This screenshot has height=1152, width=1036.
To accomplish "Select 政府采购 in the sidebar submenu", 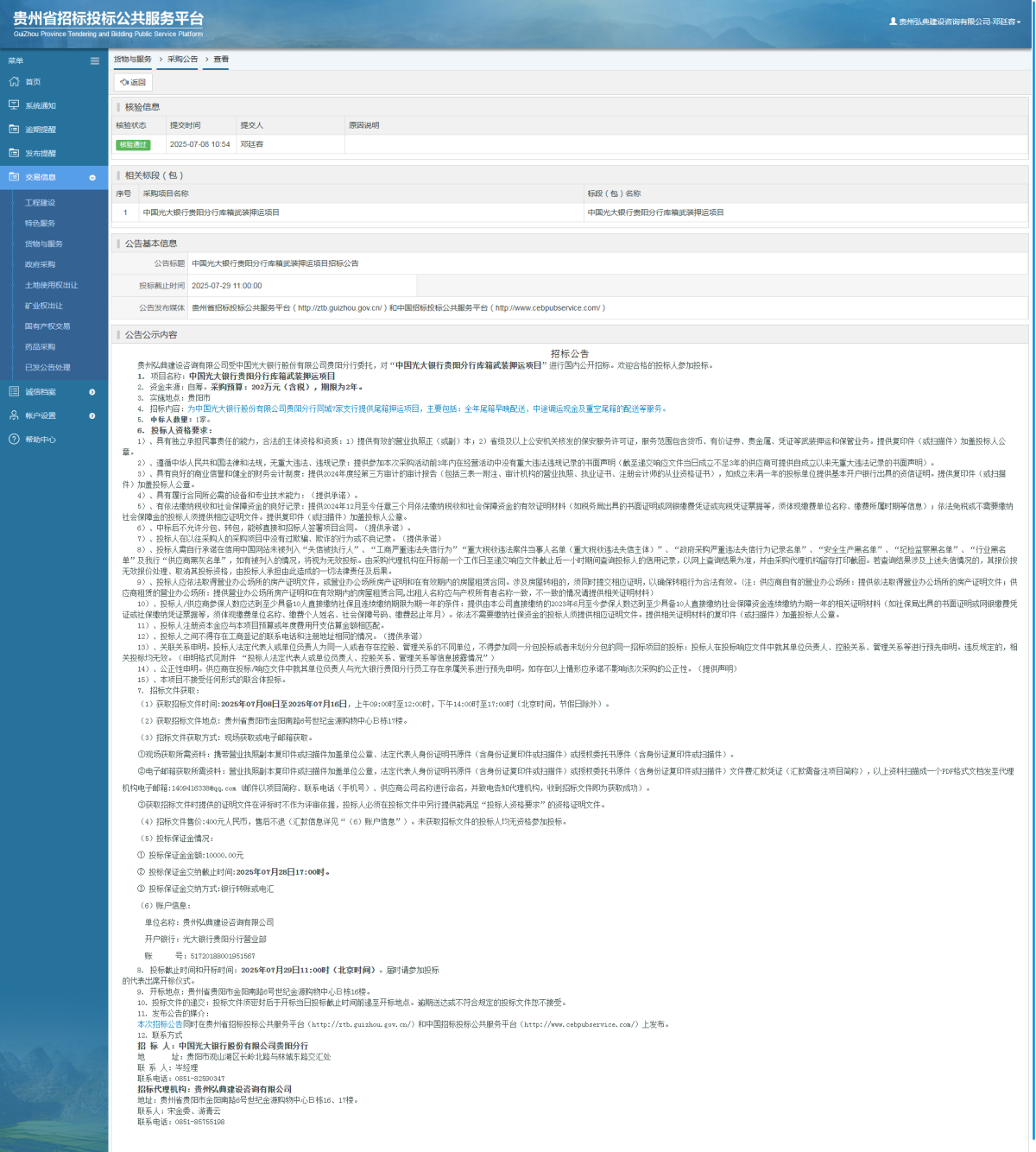I will coord(40,264).
